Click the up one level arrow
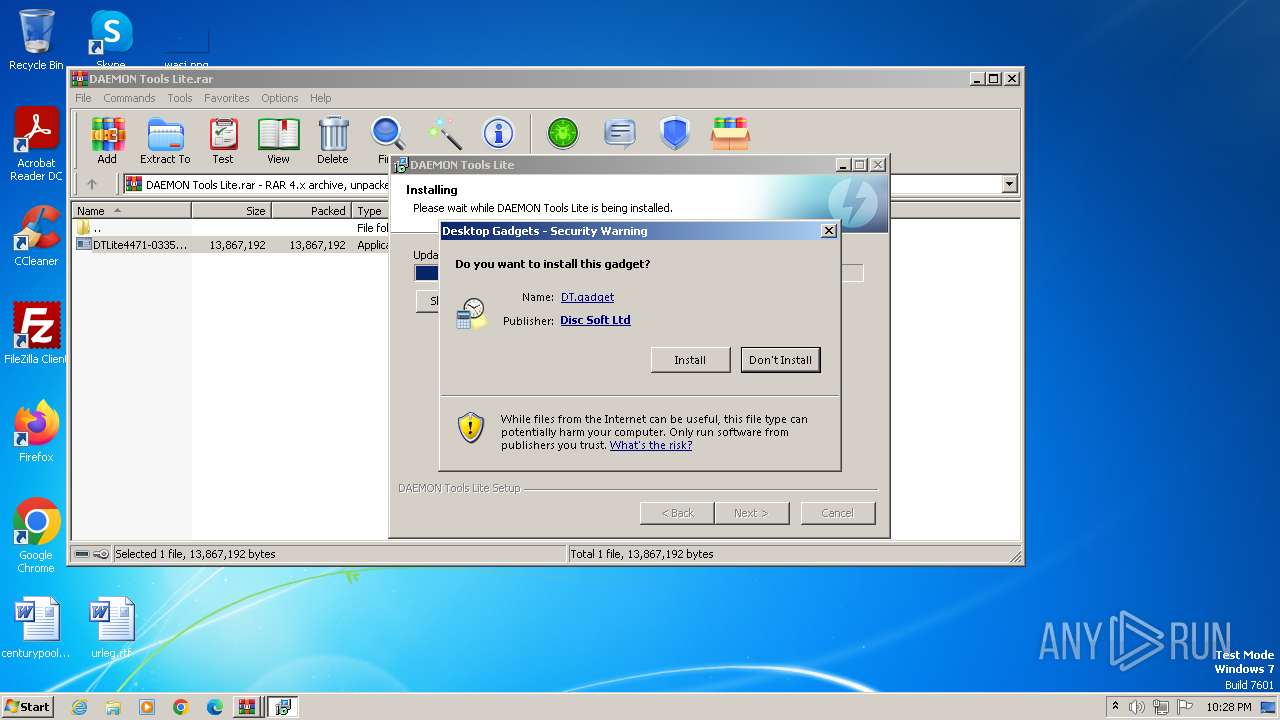This screenshot has height=720, width=1280. (92, 184)
